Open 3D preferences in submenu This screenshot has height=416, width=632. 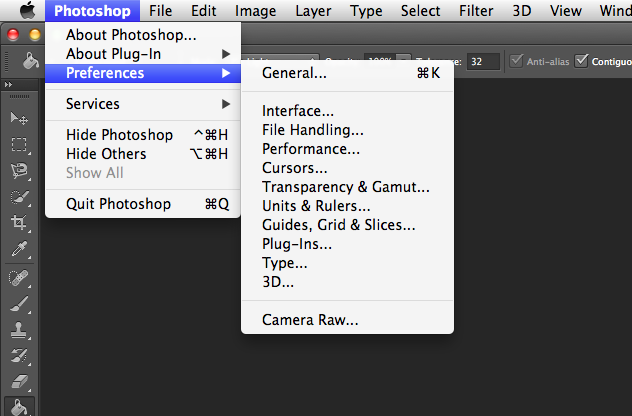click(x=347, y=282)
